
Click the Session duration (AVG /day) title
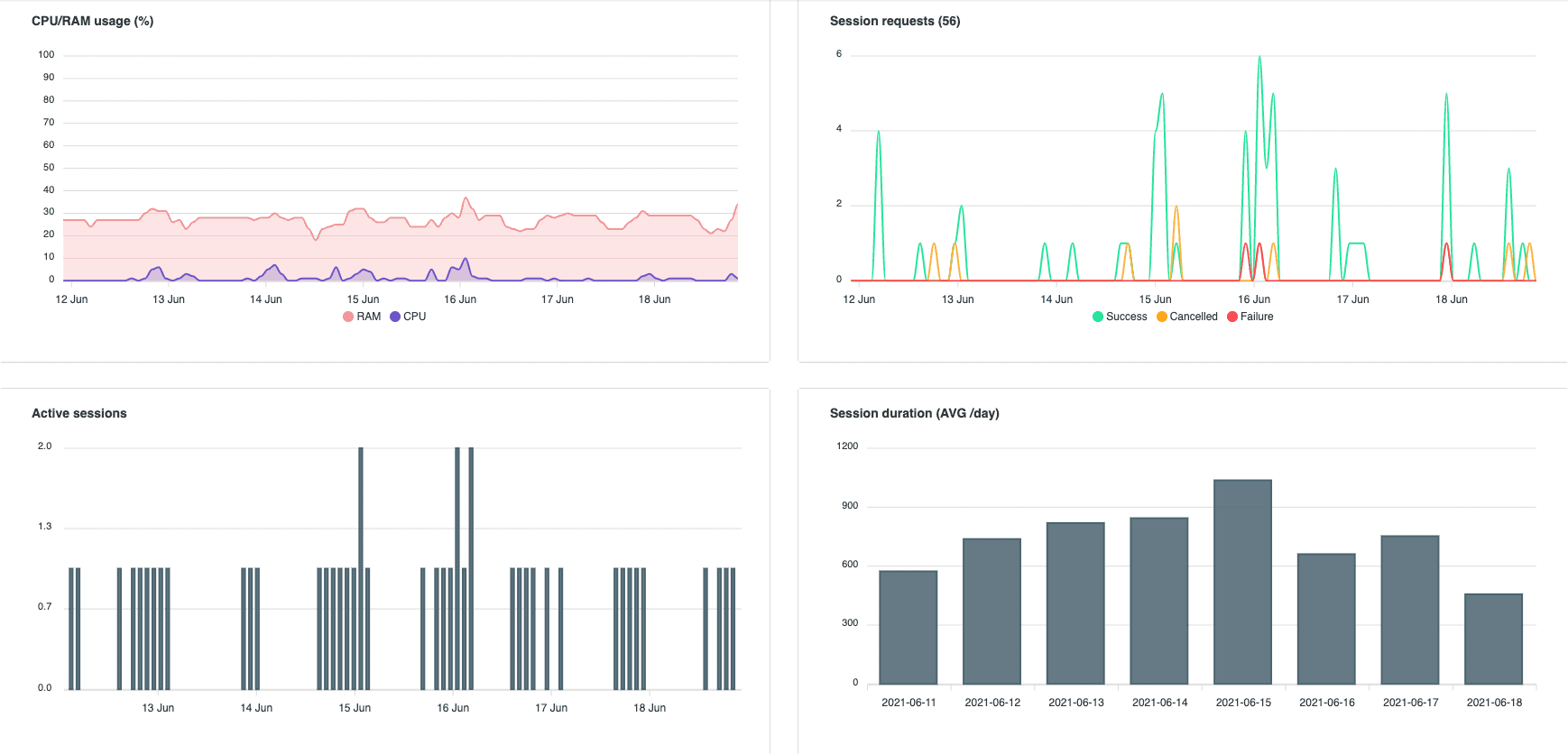[915, 413]
